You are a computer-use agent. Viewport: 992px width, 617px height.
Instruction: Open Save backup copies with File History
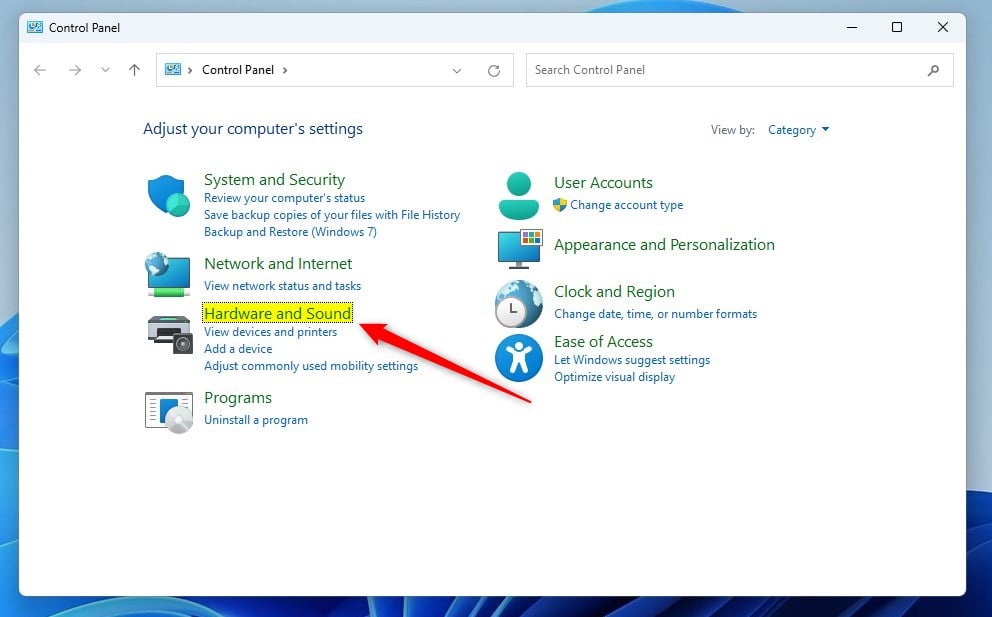[x=332, y=215]
